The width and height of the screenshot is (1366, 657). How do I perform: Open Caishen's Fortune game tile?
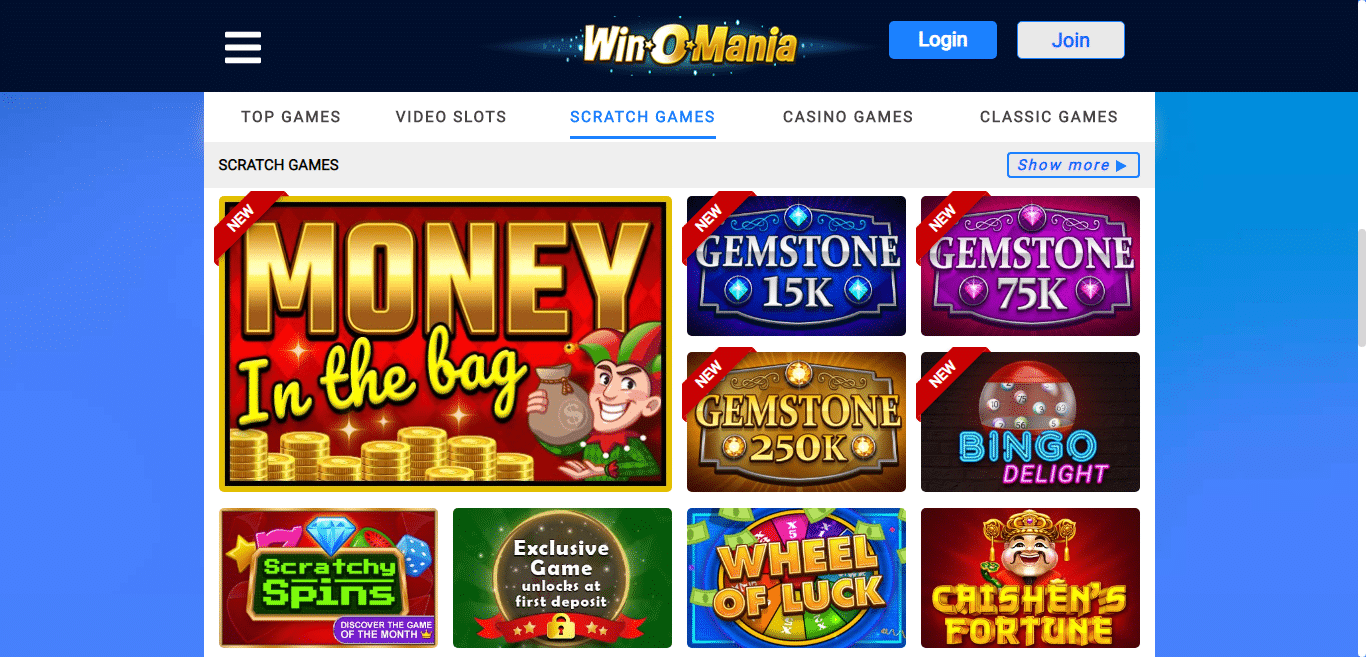1030,578
